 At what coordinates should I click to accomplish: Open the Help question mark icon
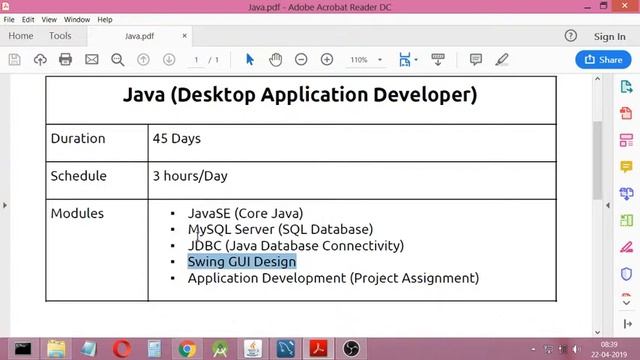click(571, 36)
